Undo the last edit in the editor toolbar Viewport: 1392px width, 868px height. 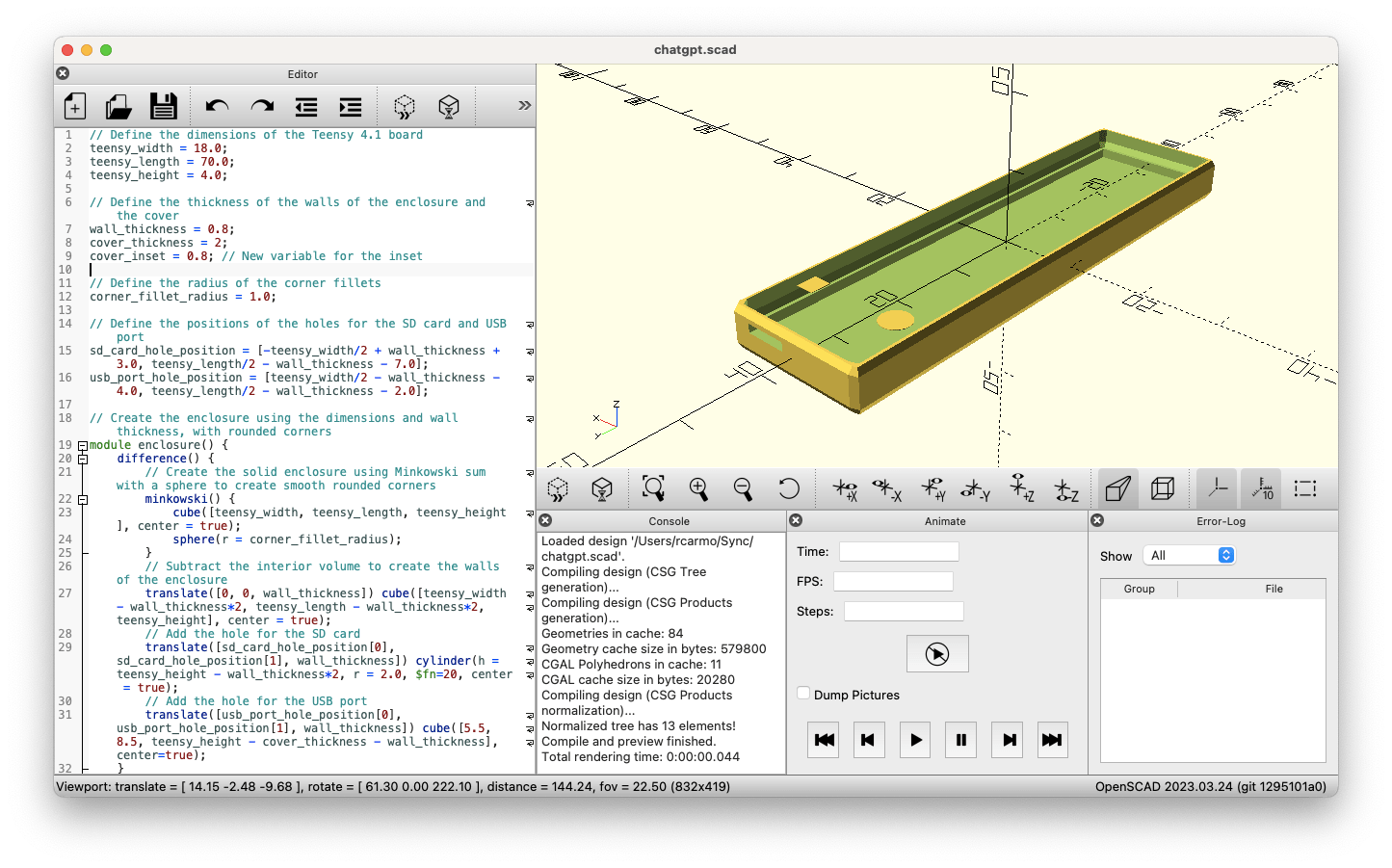217,106
